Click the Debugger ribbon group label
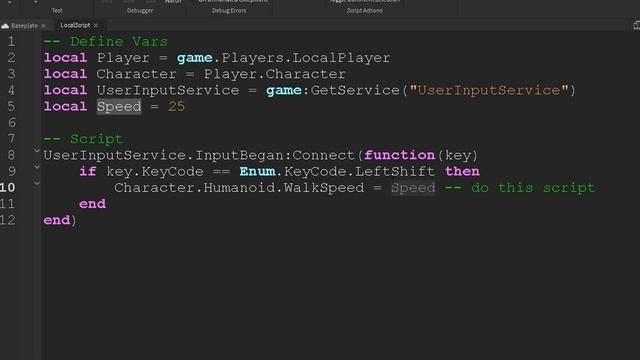 pyautogui.click(x=140, y=11)
